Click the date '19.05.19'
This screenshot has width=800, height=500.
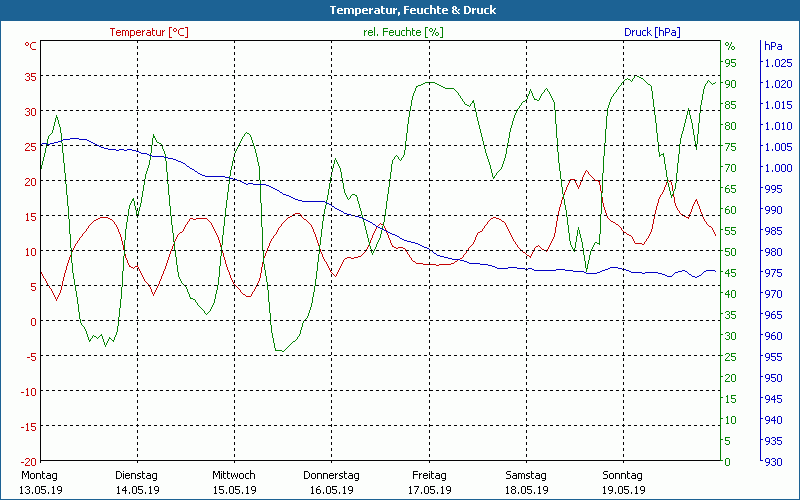click(623, 490)
